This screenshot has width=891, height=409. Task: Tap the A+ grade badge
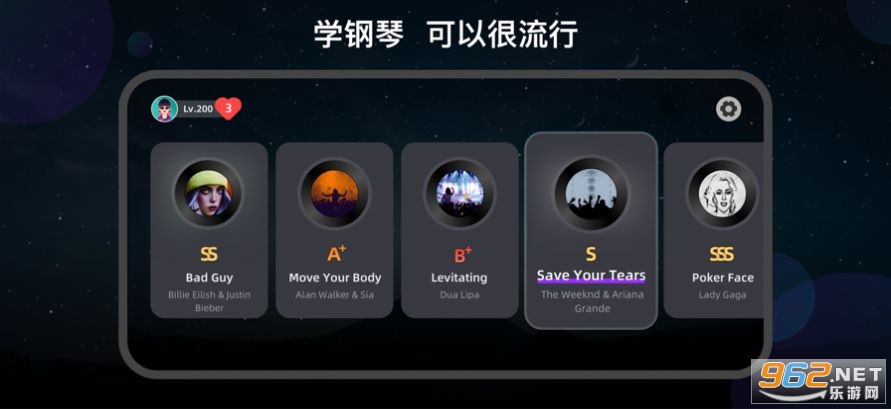coord(336,253)
